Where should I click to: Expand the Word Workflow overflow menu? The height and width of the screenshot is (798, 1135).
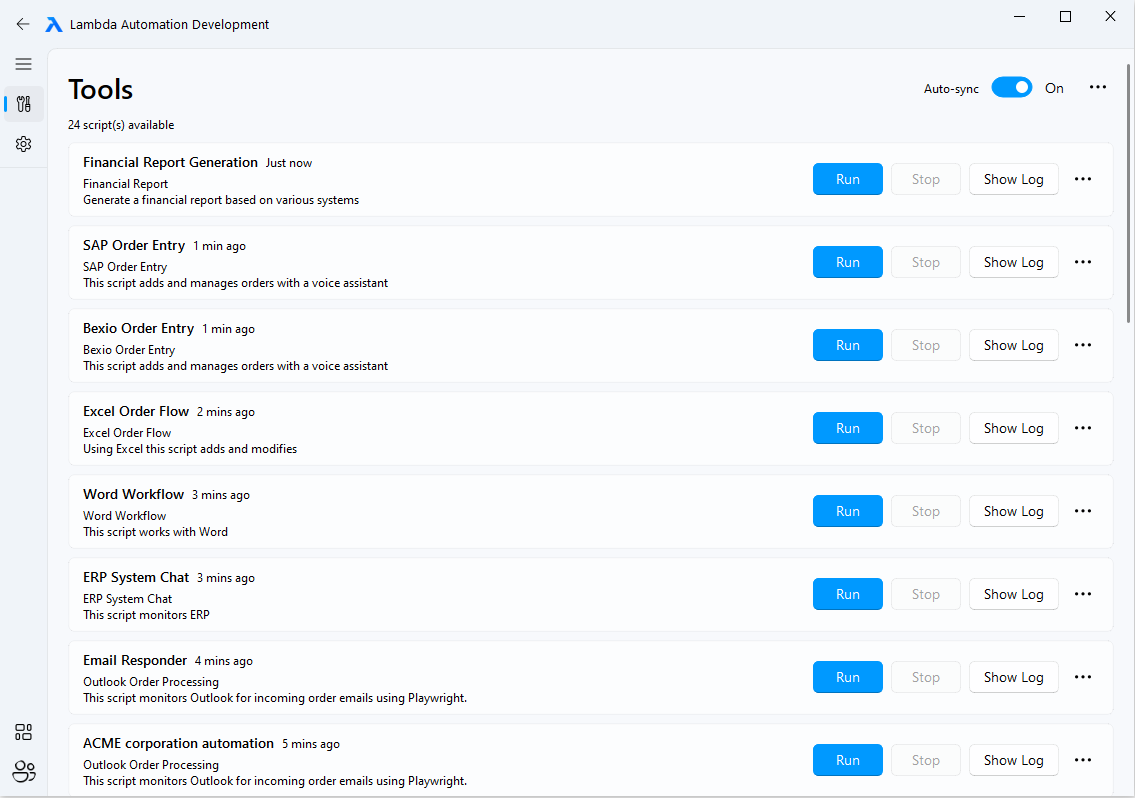1082,510
